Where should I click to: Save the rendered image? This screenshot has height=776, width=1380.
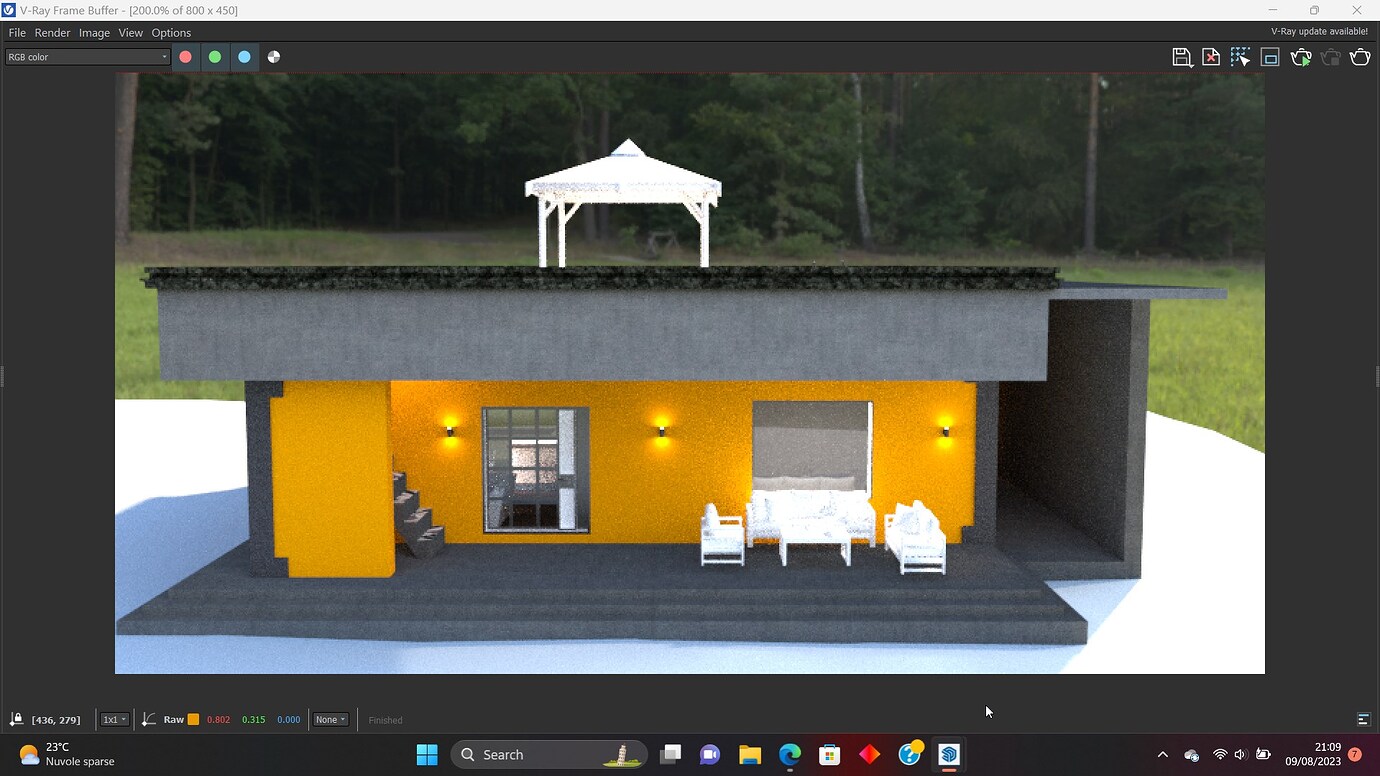[x=1182, y=57]
